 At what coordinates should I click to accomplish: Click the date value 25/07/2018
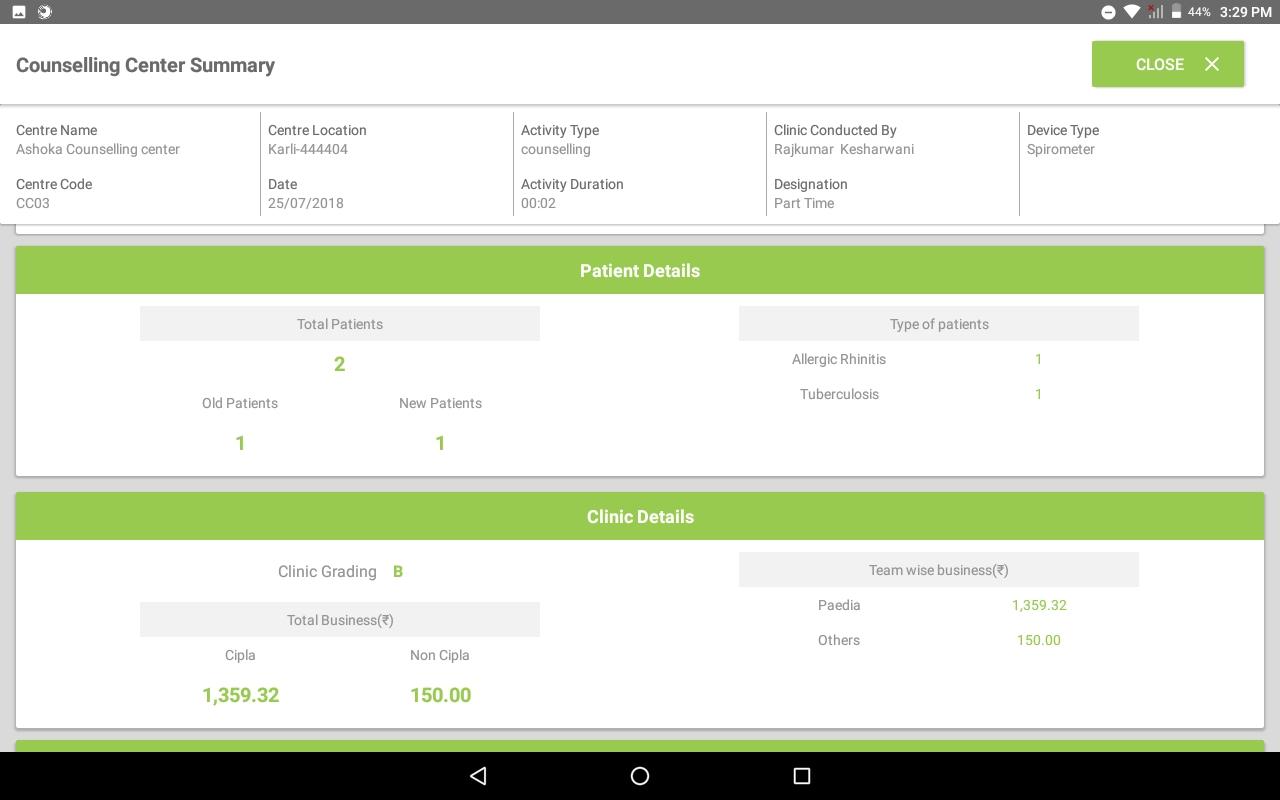[306, 203]
